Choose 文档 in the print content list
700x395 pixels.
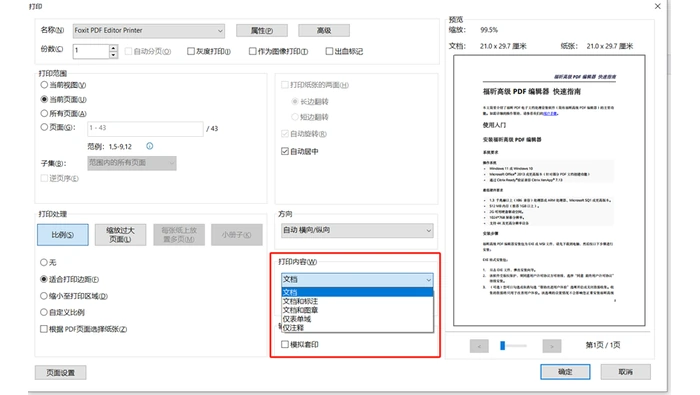pos(357,292)
